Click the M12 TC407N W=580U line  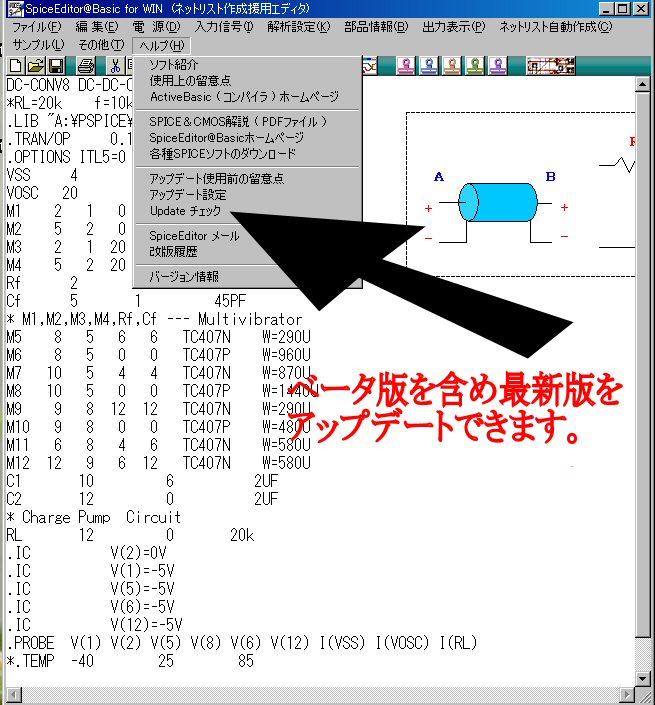pyautogui.click(x=159, y=463)
